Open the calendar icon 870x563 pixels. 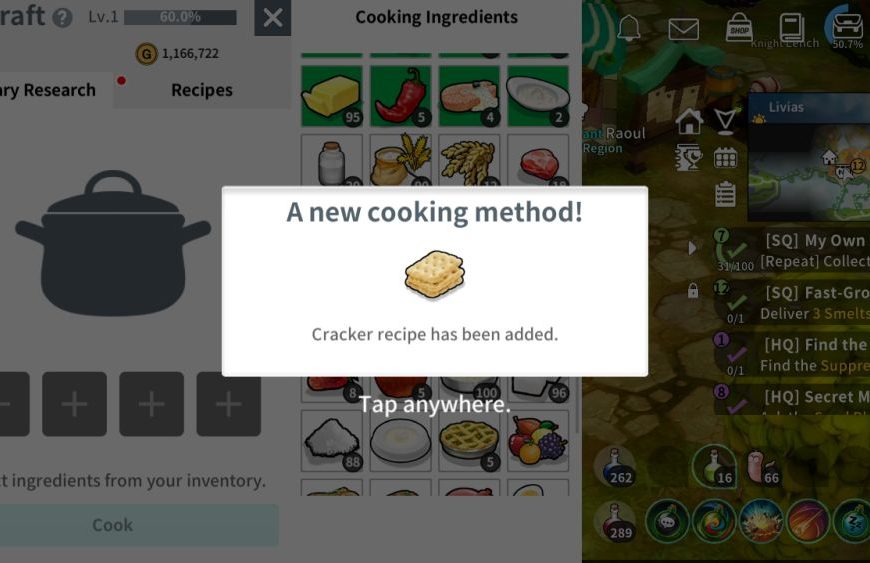(x=725, y=158)
